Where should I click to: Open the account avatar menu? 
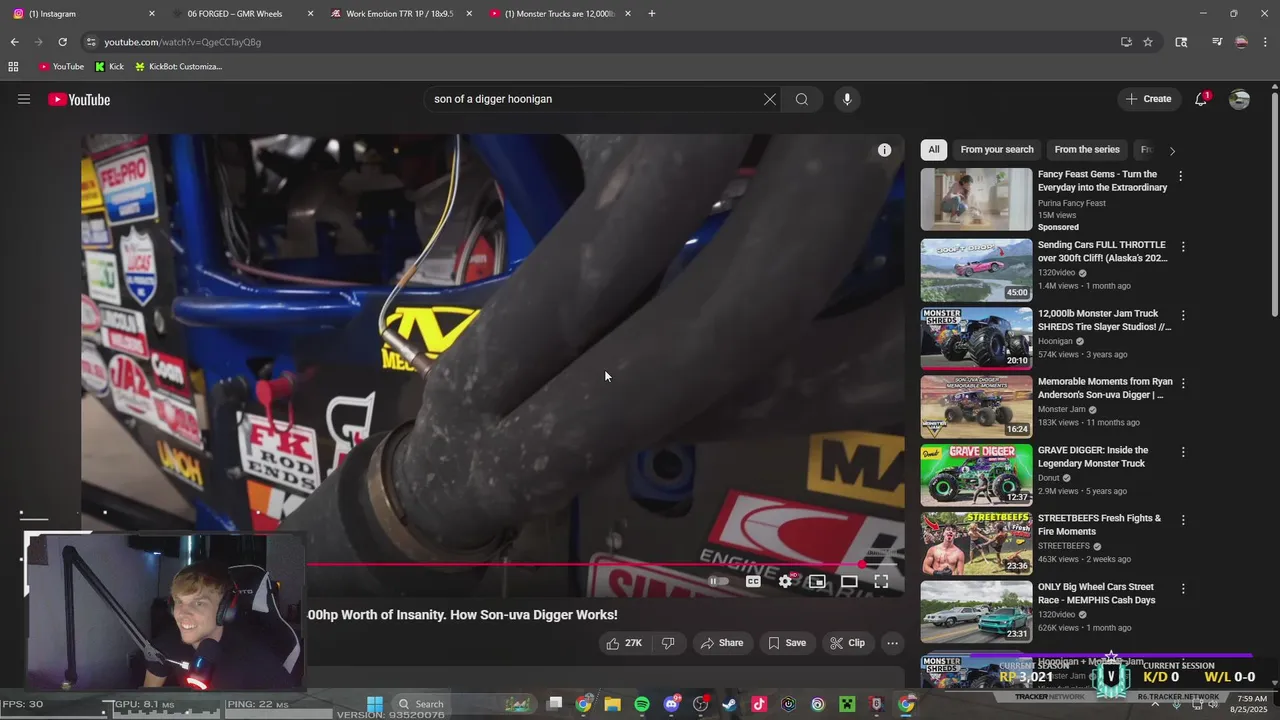tap(1239, 99)
